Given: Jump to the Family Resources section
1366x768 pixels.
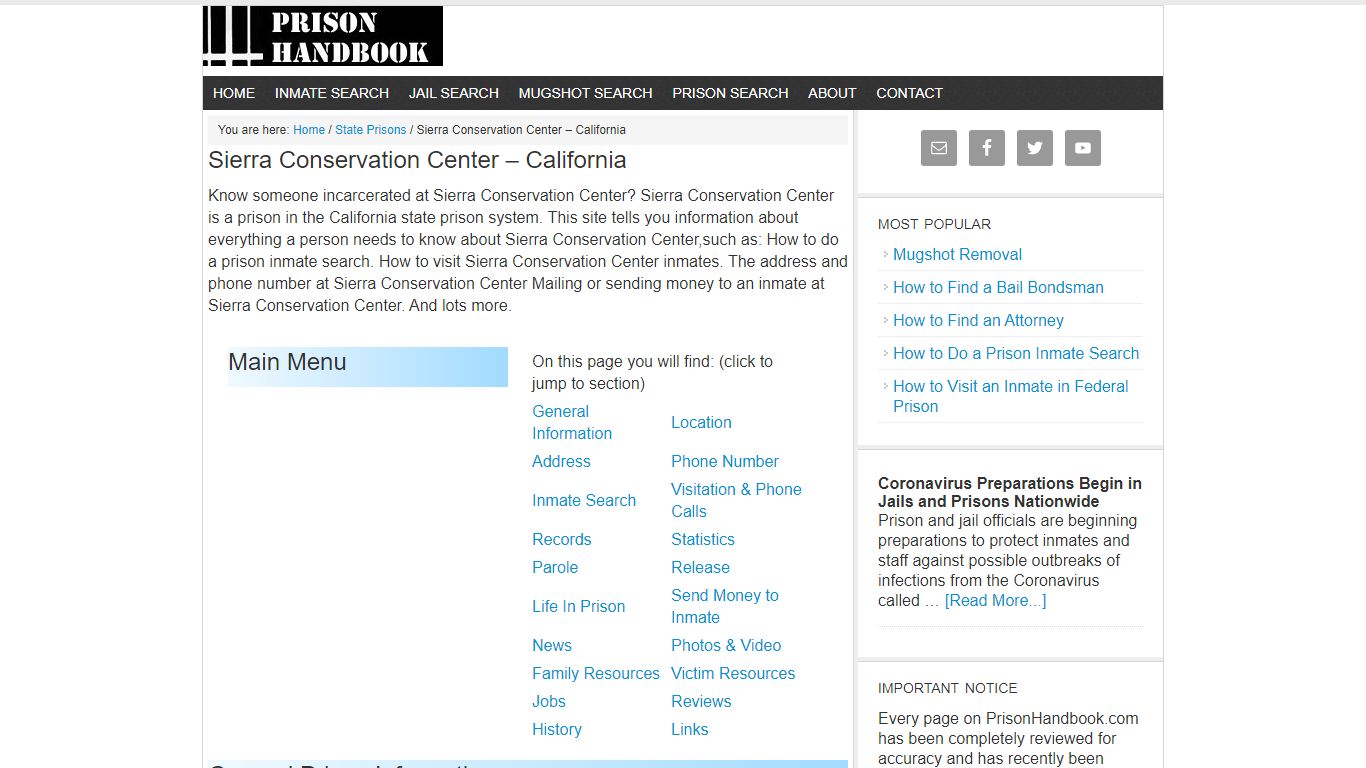Looking at the screenshot, I should (595, 673).
